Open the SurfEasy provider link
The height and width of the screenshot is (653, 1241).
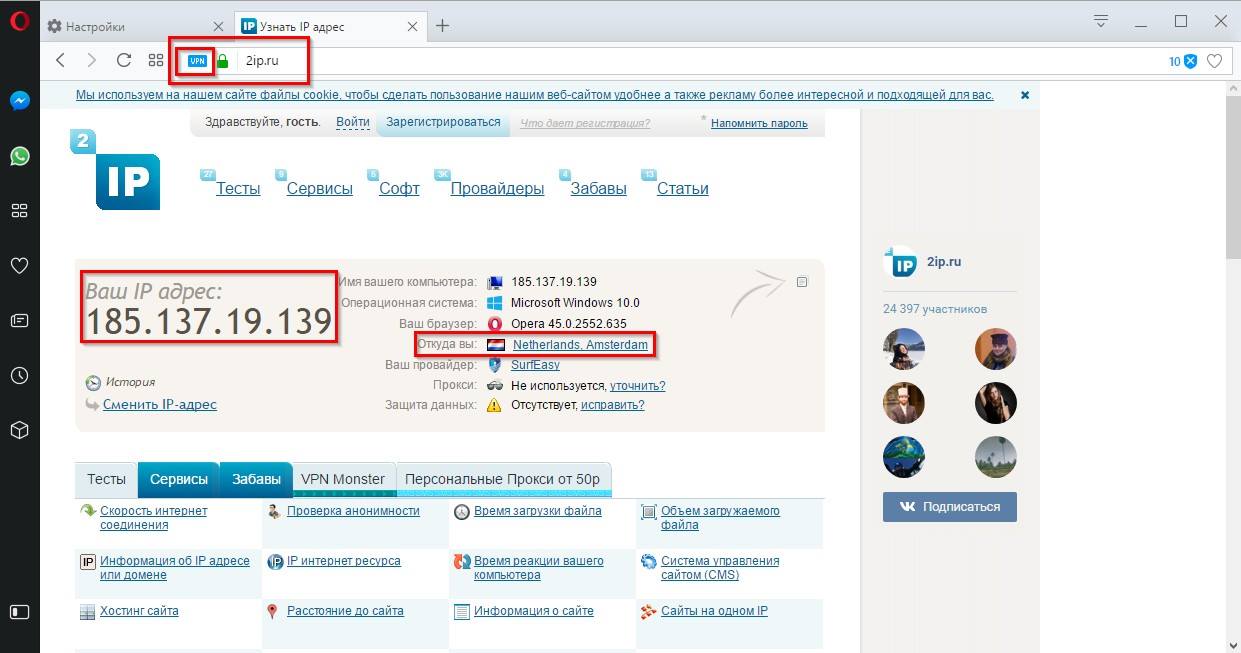535,365
